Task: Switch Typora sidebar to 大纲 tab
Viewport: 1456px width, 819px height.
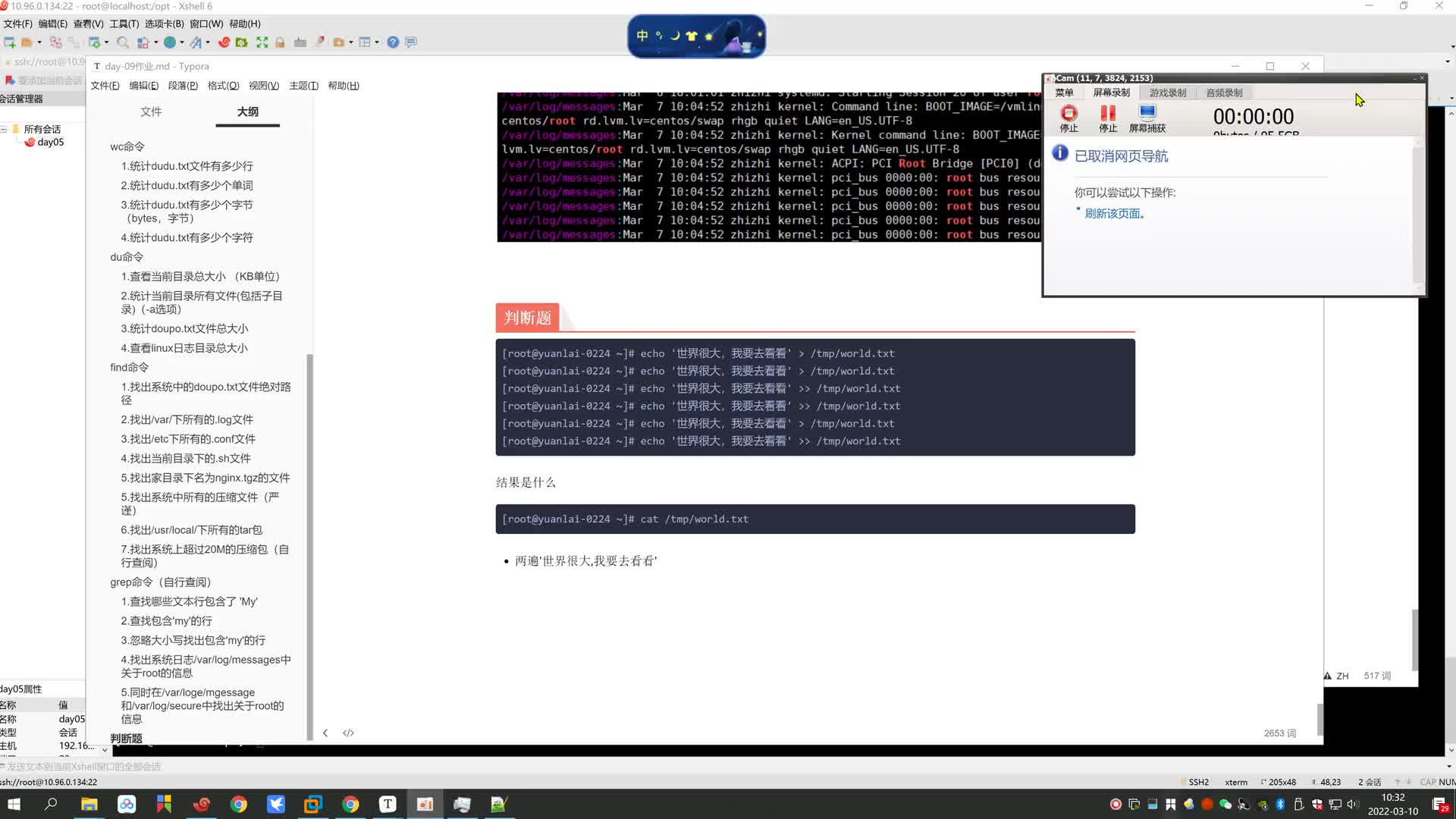Action: tap(248, 111)
